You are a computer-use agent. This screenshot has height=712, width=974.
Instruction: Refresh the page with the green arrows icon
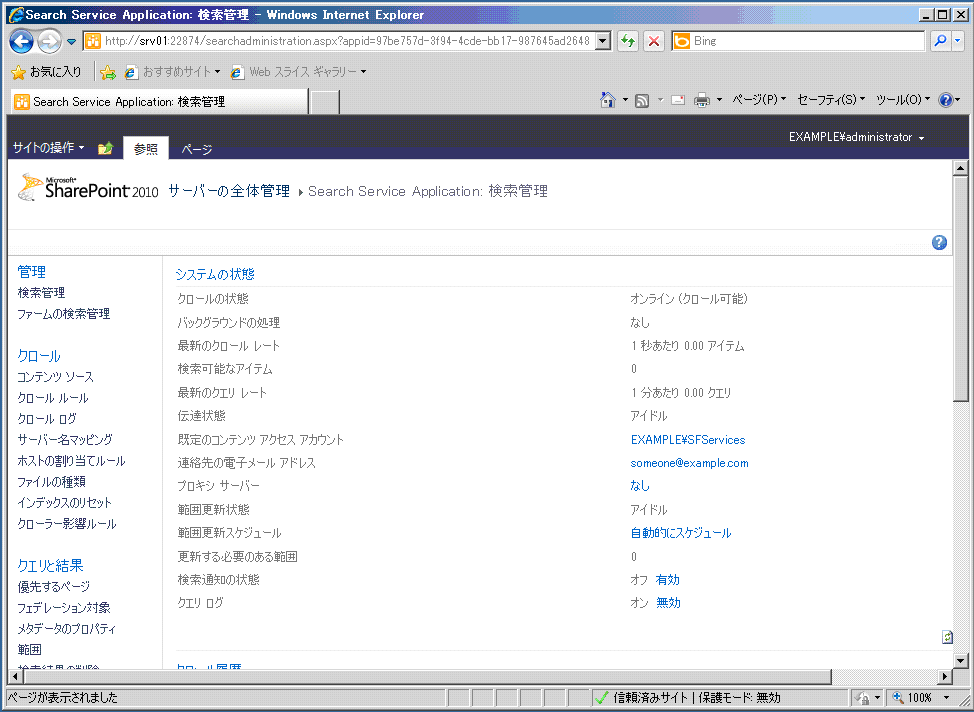point(628,41)
